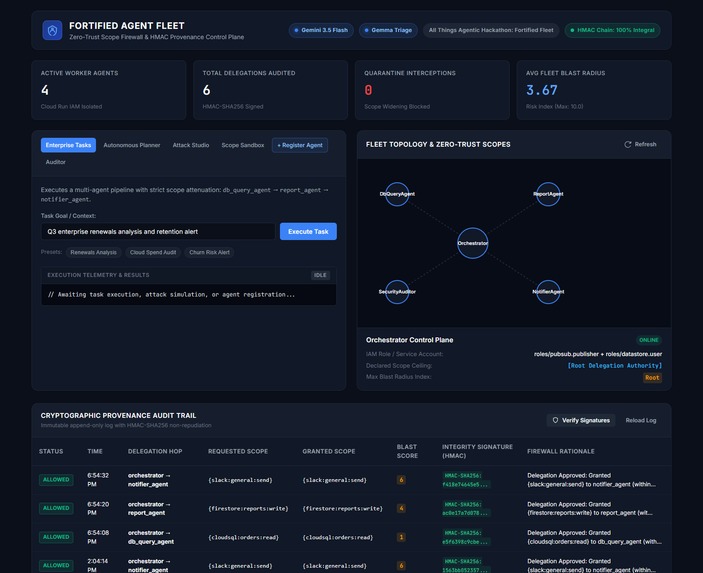This screenshot has width=703, height=573.
Task: Click the Gemma Triage badge
Action: tap(388, 30)
